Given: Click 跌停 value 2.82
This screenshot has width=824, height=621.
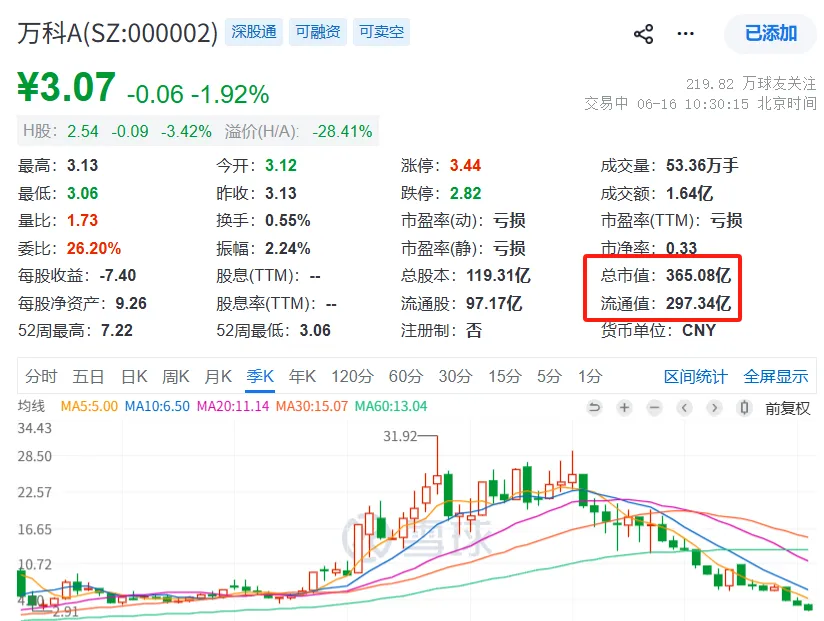Looking at the screenshot, I should (x=465, y=193).
